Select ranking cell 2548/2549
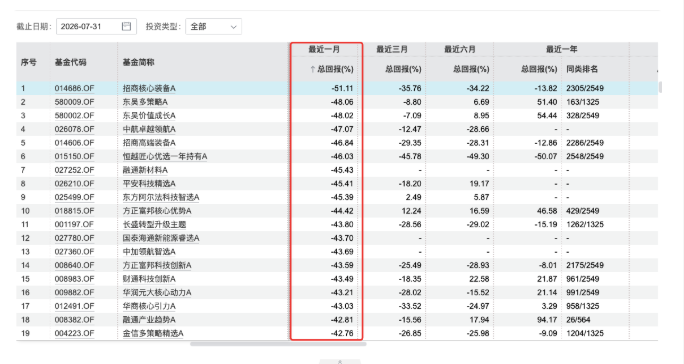 (x=585, y=156)
